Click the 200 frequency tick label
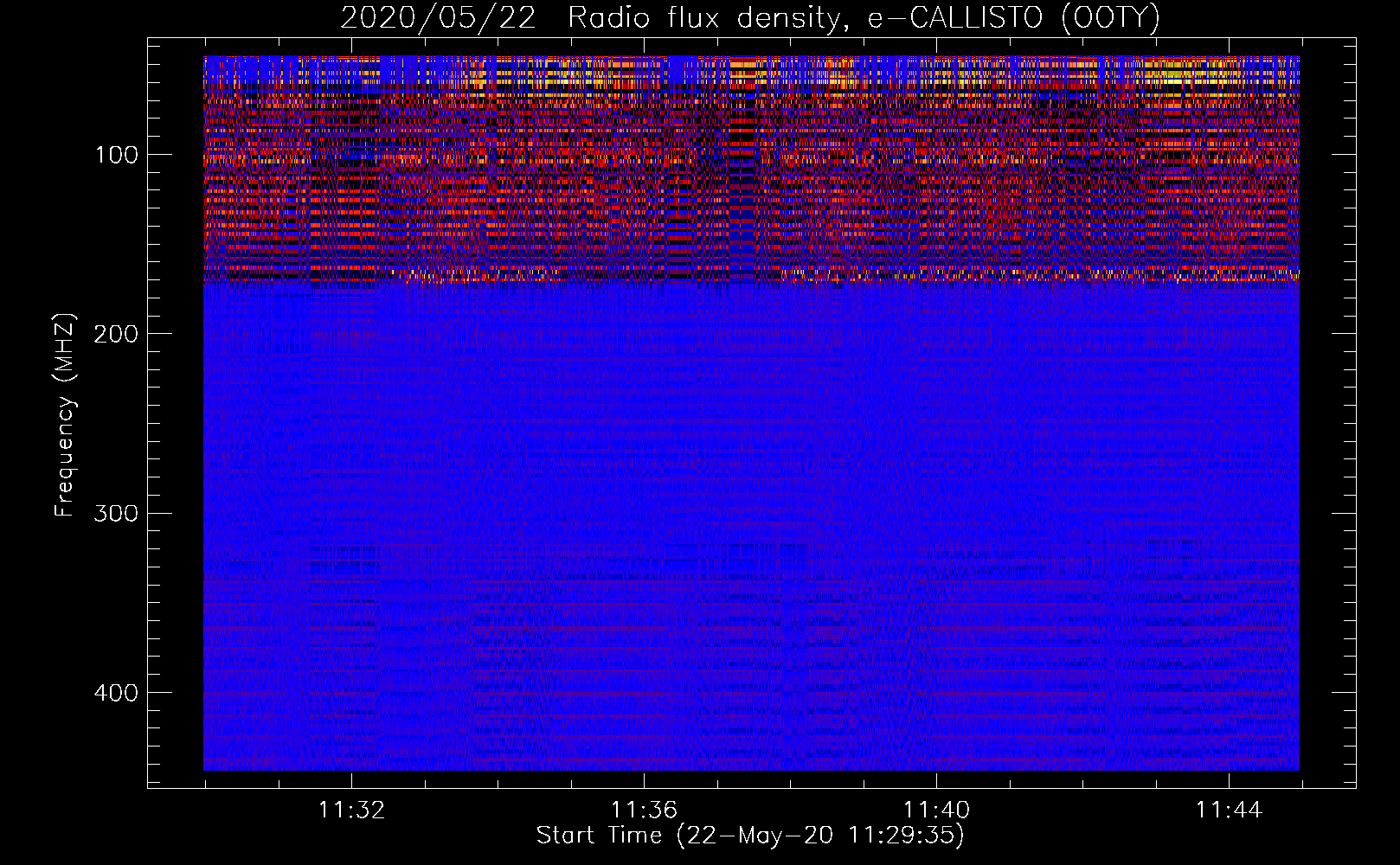This screenshot has height=865, width=1400. 117,334
